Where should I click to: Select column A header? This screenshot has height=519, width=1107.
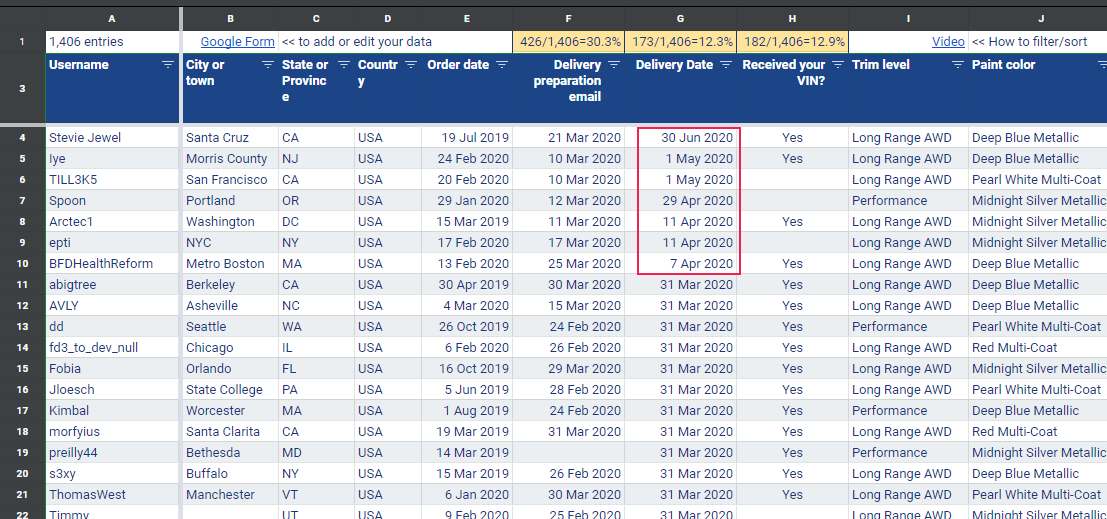pos(112,19)
